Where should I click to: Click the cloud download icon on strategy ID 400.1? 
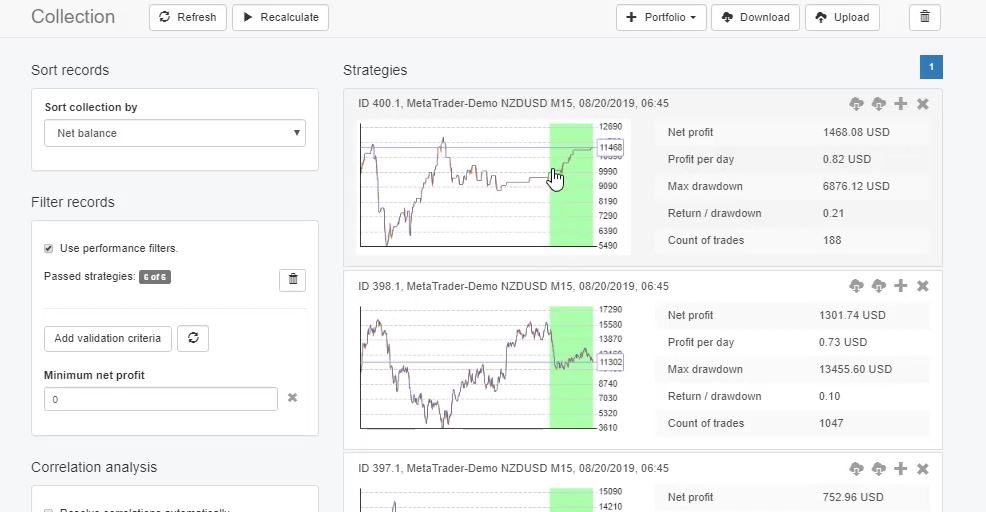tap(856, 104)
